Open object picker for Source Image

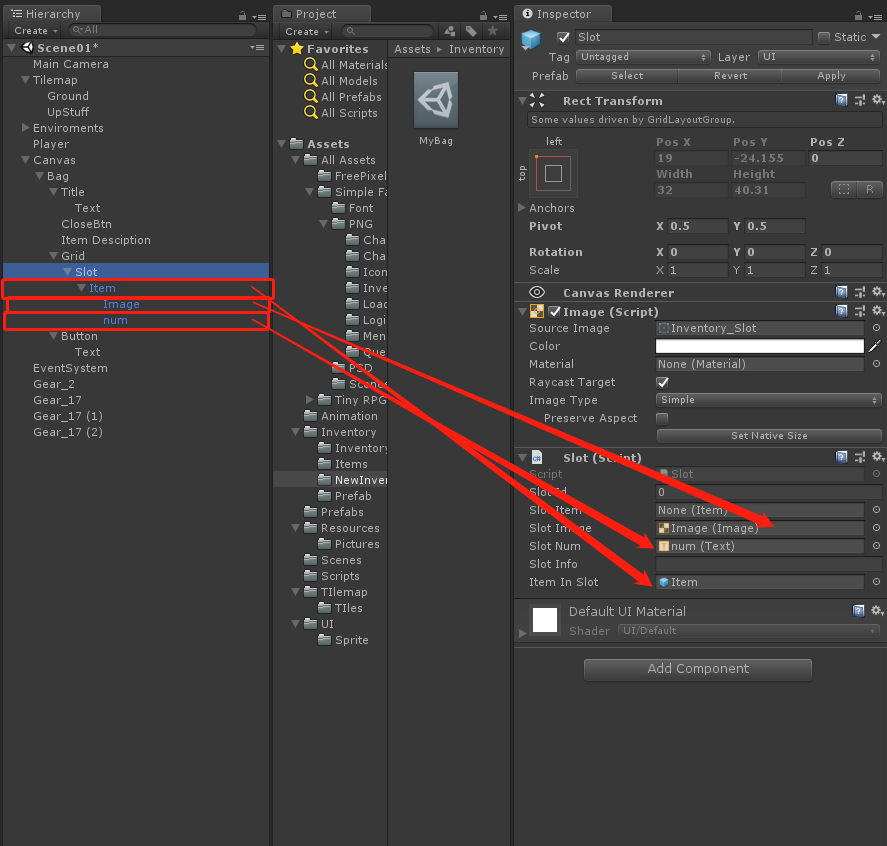click(x=876, y=327)
